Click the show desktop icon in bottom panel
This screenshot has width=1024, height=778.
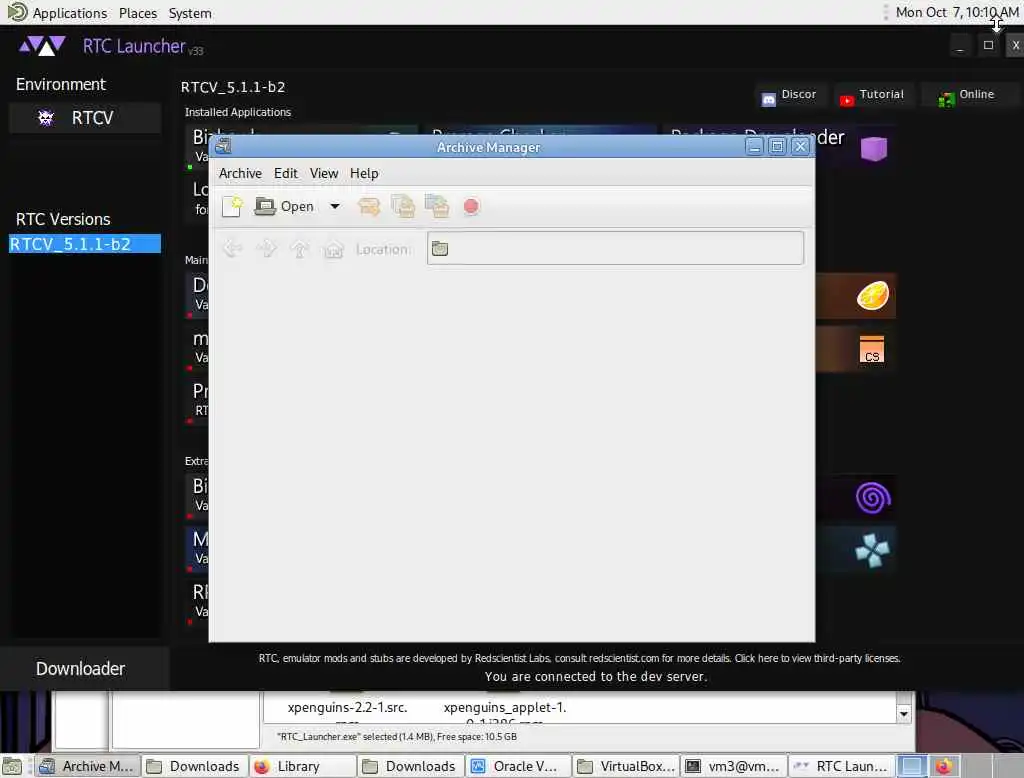pos(12,766)
